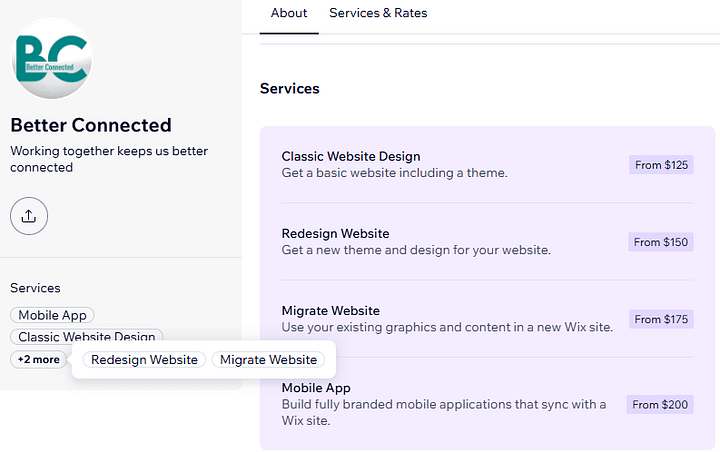The image size is (720, 452).
Task: Open the Migrate Website service title
Action: (330, 311)
